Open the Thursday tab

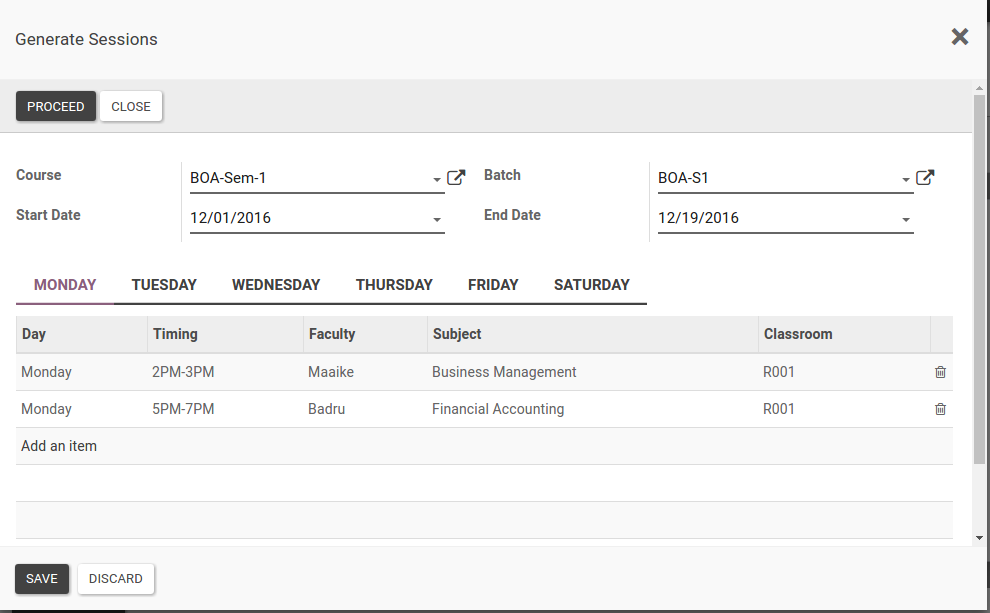click(x=394, y=285)
